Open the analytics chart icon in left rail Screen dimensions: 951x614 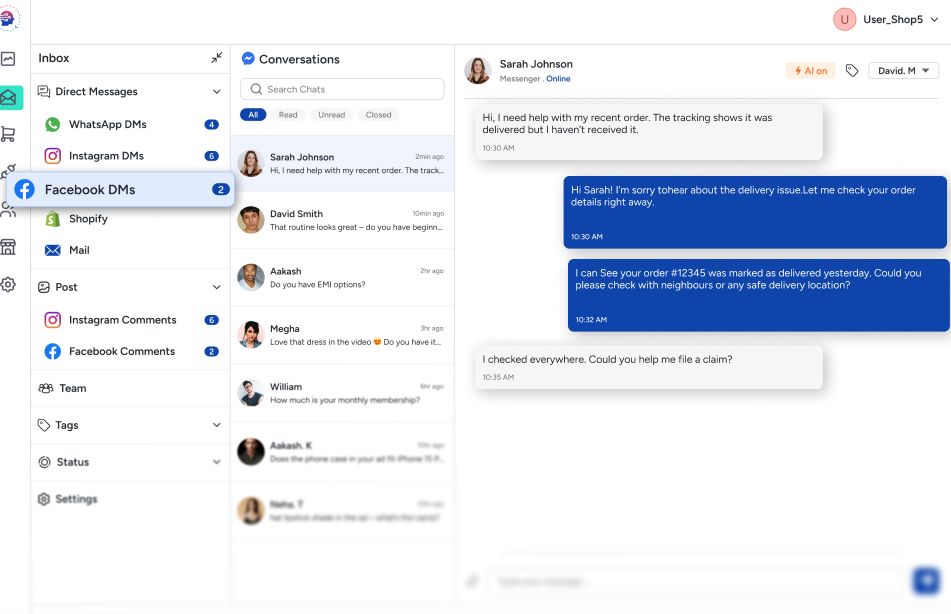8,59
